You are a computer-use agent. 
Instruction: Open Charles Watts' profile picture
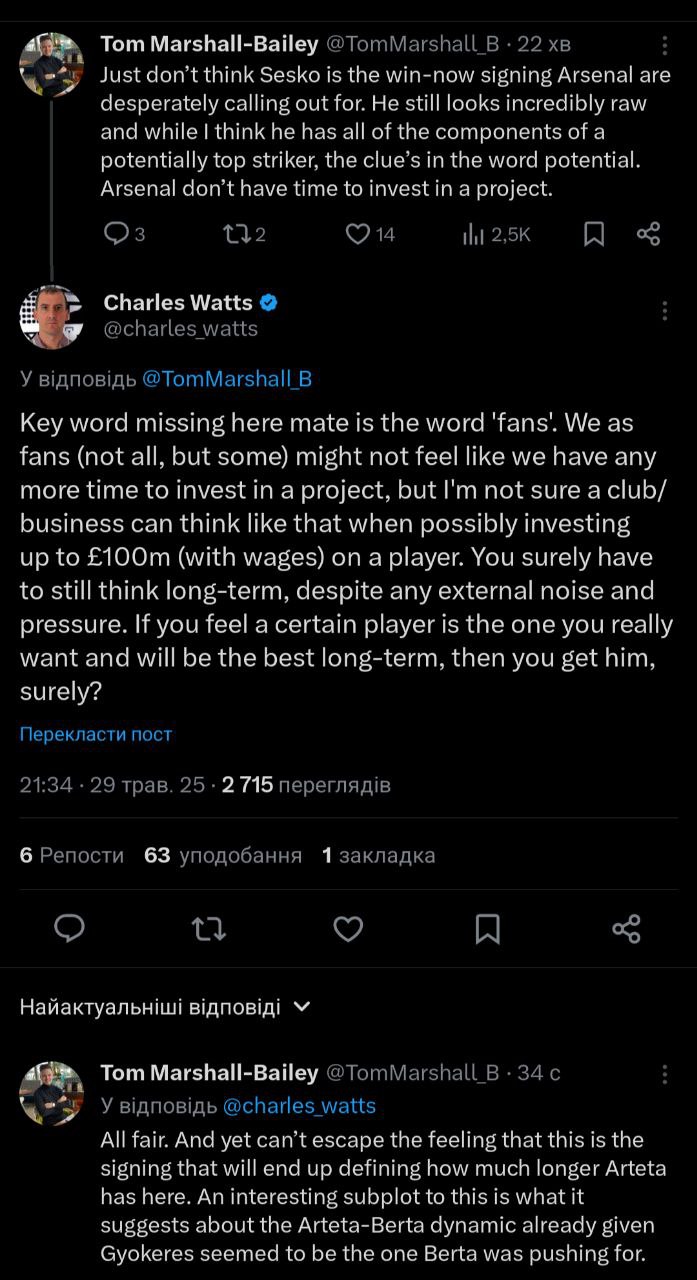51,316
